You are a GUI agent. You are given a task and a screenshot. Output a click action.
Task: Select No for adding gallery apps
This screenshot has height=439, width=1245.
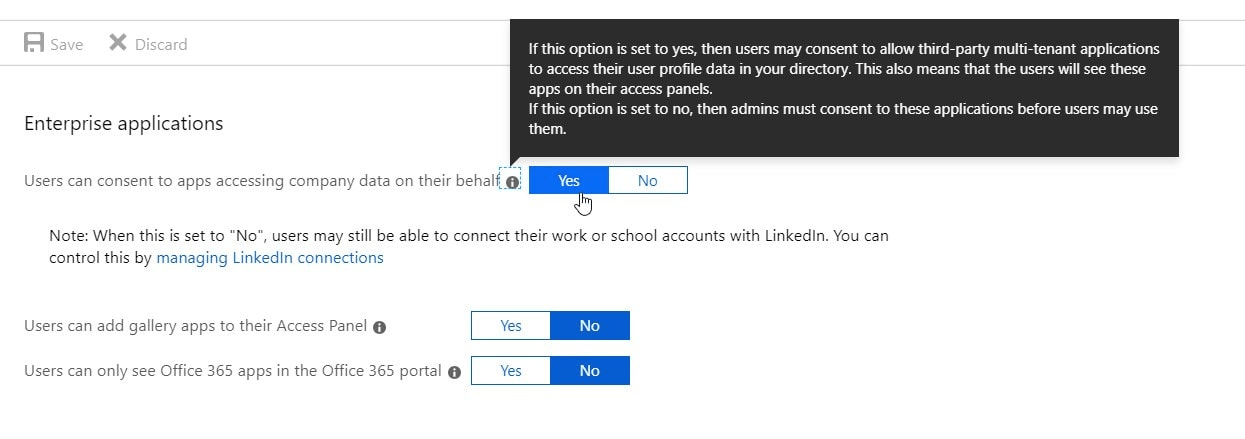point(589,326)
